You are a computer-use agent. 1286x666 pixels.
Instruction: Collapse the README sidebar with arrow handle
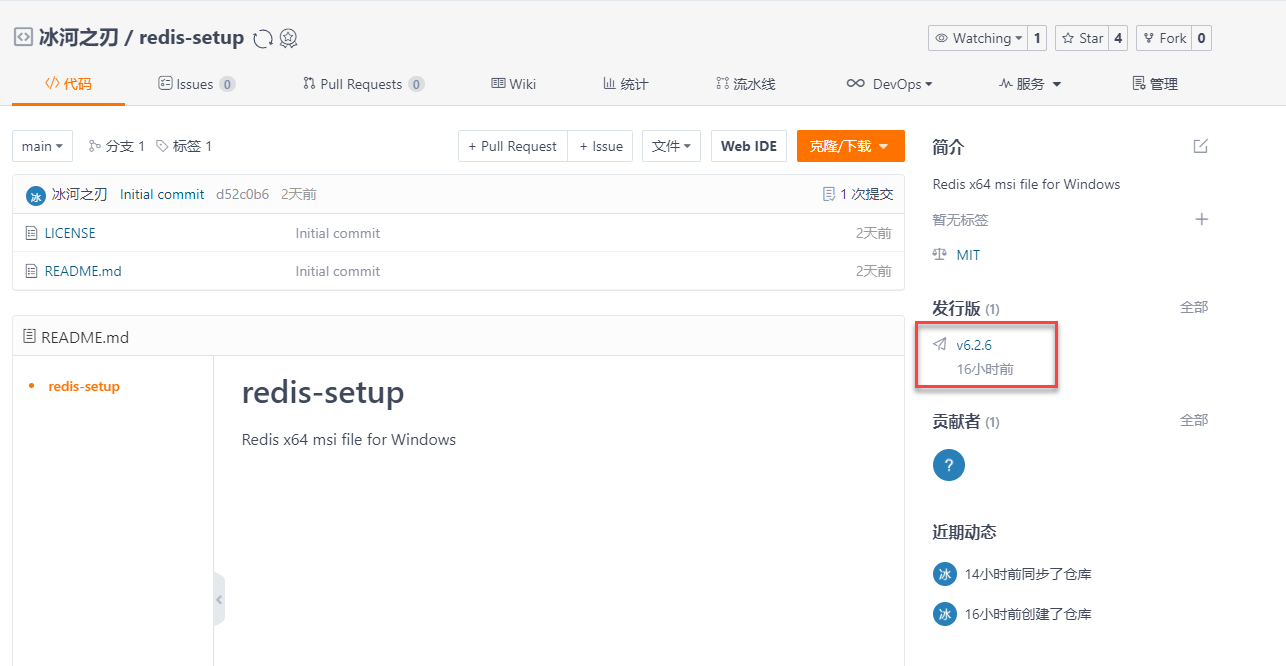(219, 600)
